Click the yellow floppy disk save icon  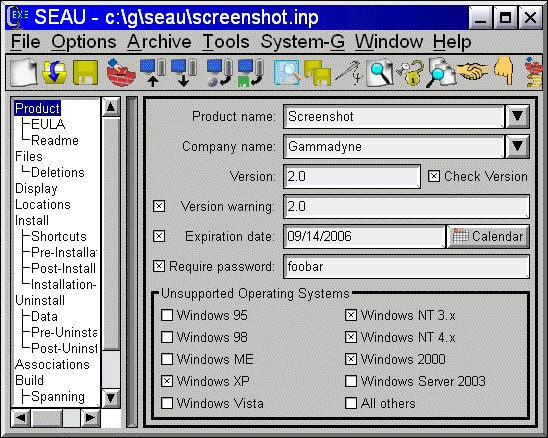click(x=85, y=72)
